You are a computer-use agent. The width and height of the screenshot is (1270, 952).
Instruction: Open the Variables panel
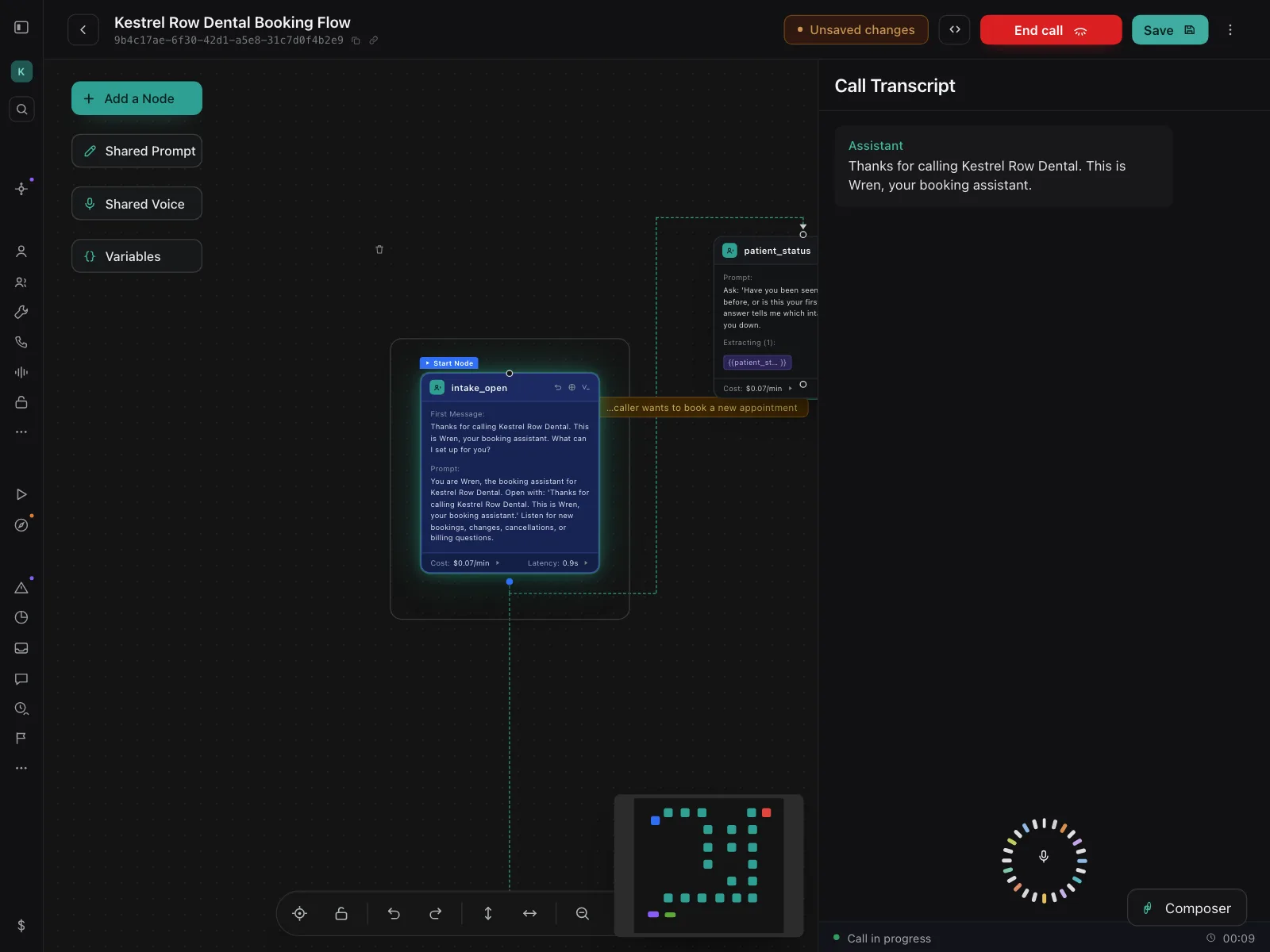click(x=137, y=256)
